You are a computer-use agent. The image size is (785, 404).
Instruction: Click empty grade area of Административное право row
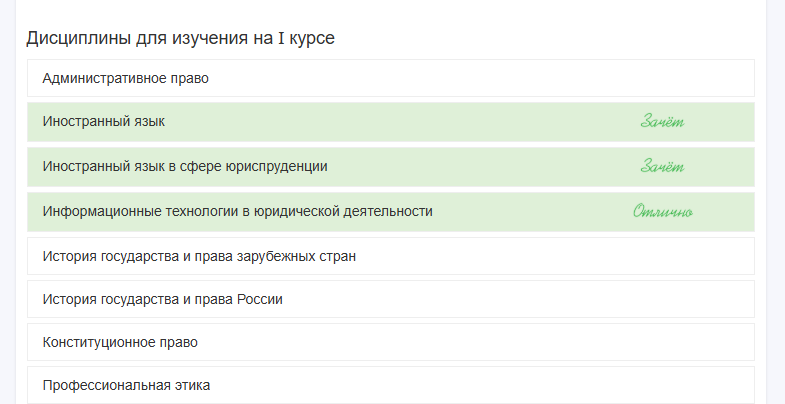662,78
